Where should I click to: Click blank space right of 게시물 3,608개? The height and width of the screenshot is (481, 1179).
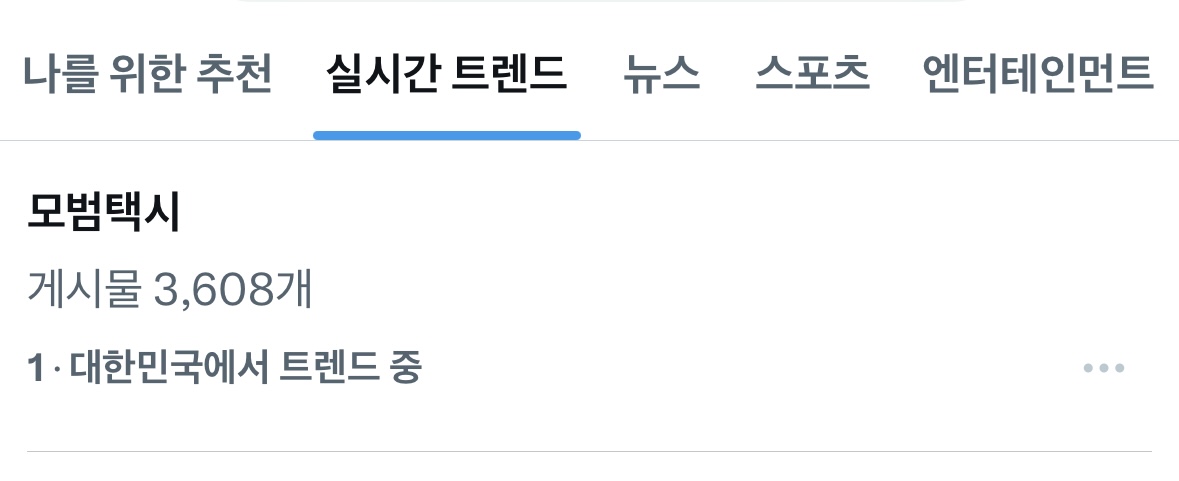714,290
